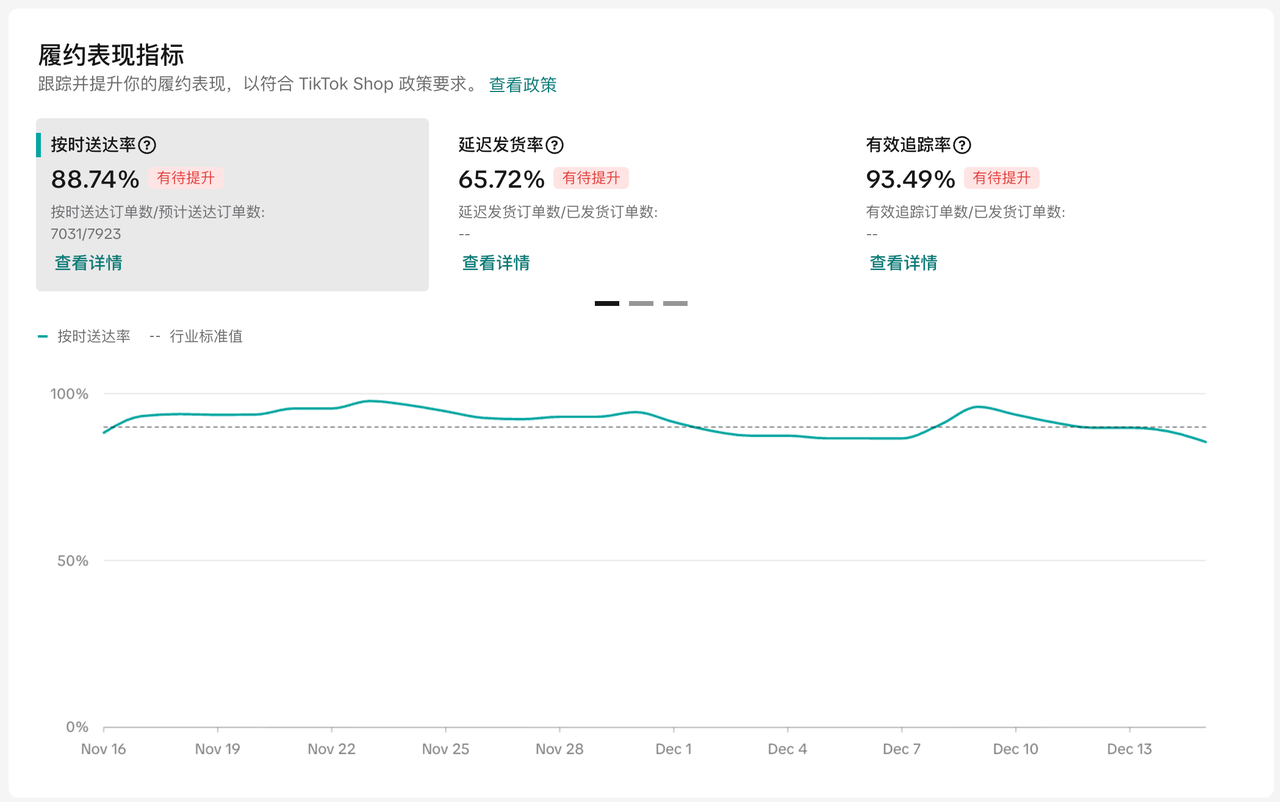Click 有待提升 badge next to 93.49%
The image size is (1280, 802).
click(x=1001, y=178)
